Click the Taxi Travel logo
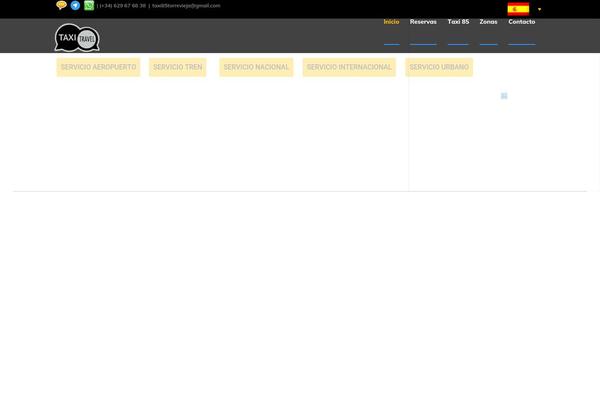The width and height of the screenshot is (600, 400). click(x=77, y=37)
